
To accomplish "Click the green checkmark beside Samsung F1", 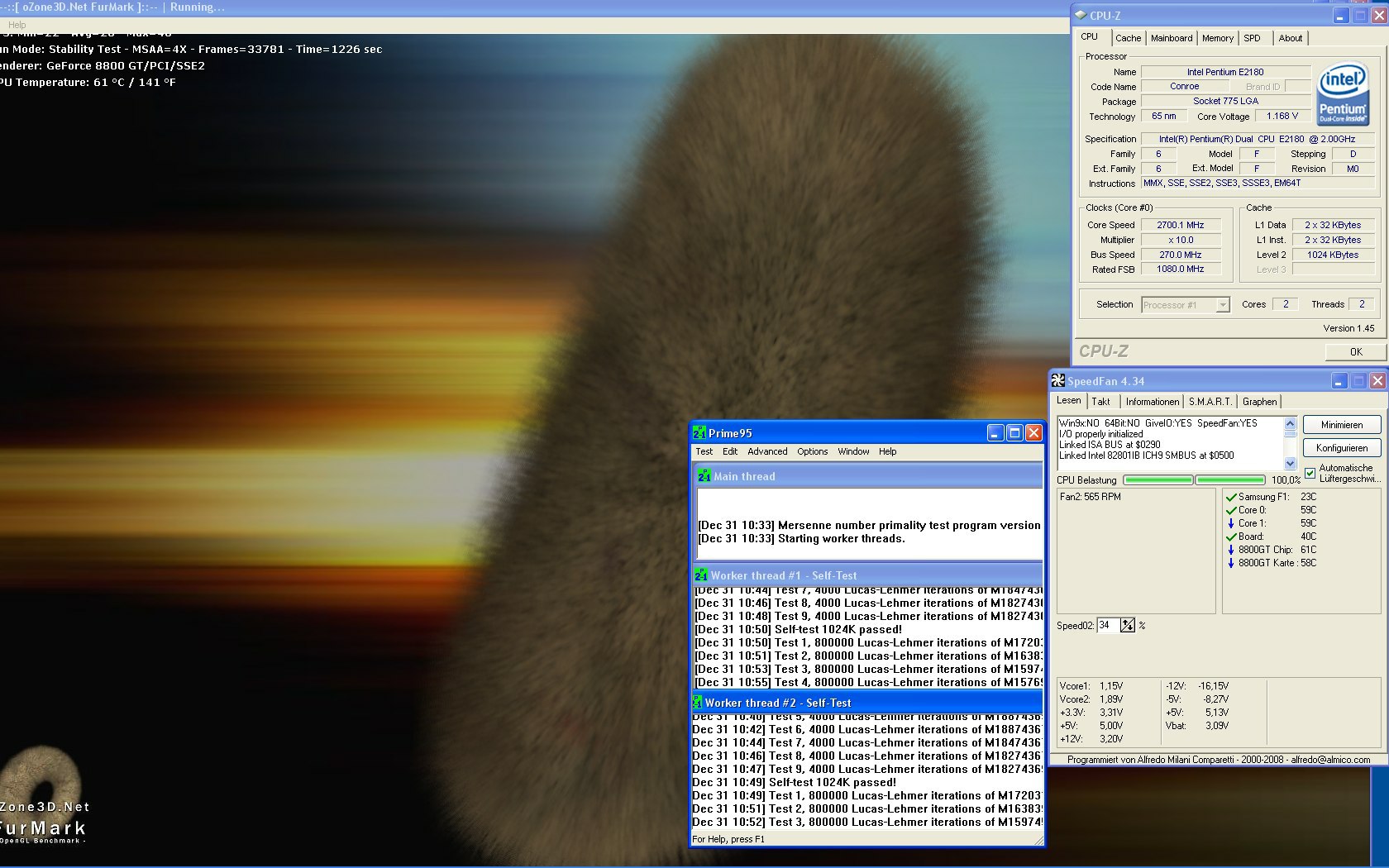I will (1231, 497).
